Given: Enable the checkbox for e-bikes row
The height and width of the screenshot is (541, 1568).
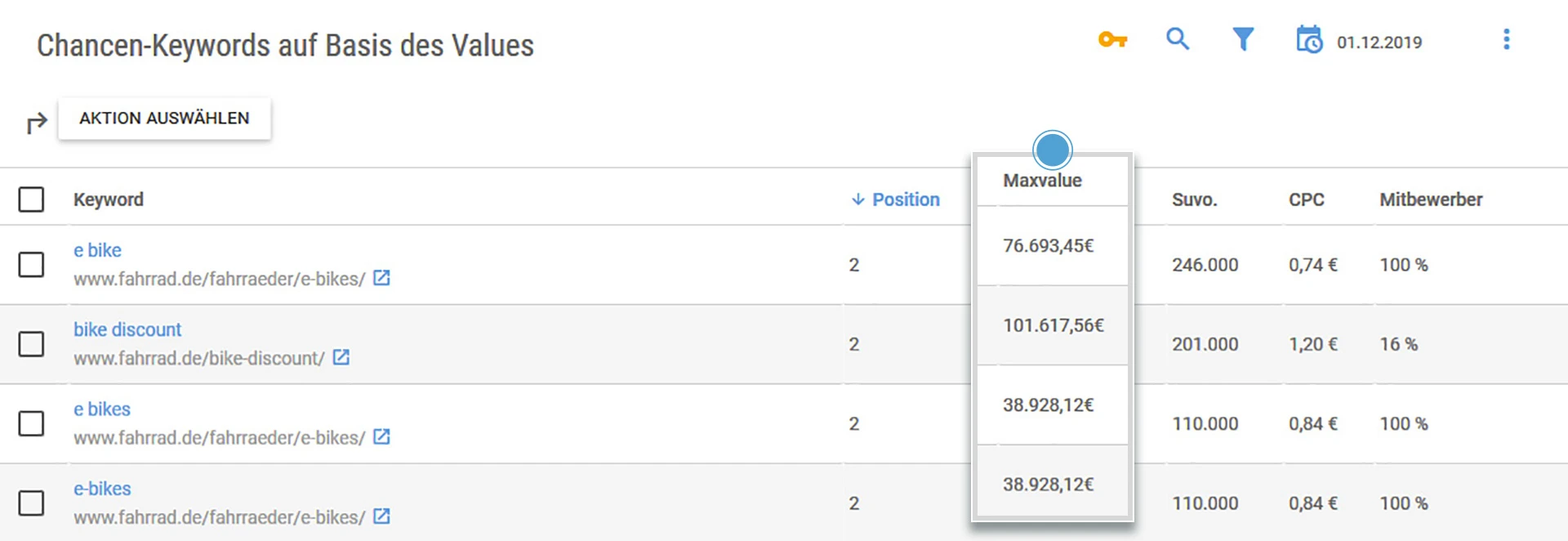Looking at the screenshot, I should tap(33, 503).
